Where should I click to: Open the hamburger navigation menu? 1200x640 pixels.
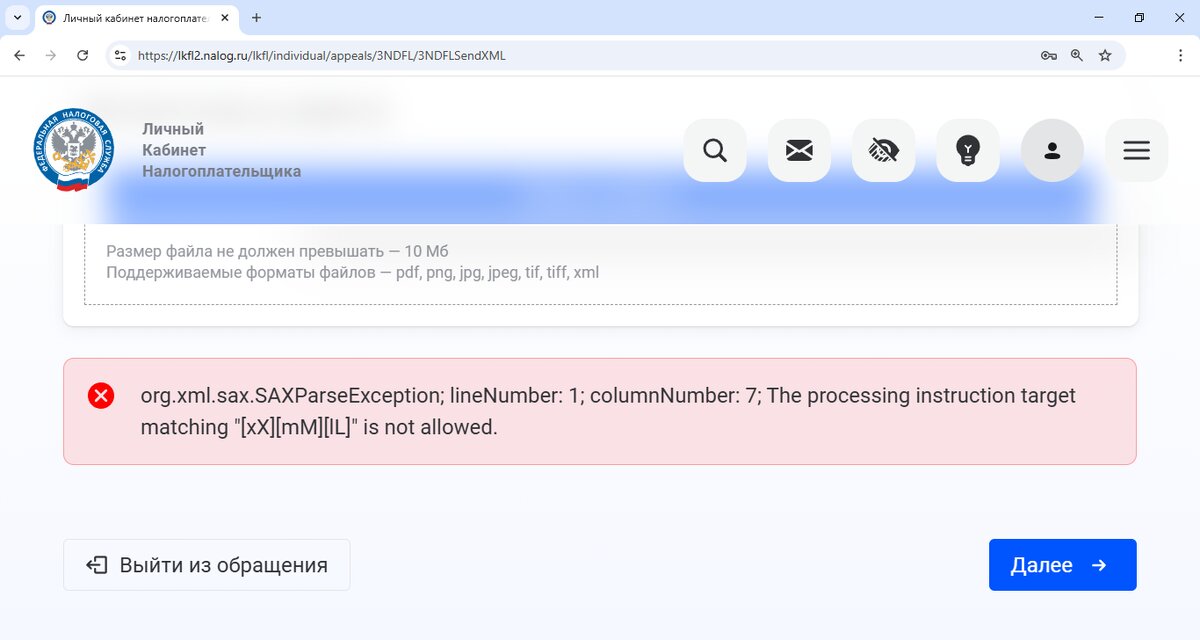[1136, 150]
